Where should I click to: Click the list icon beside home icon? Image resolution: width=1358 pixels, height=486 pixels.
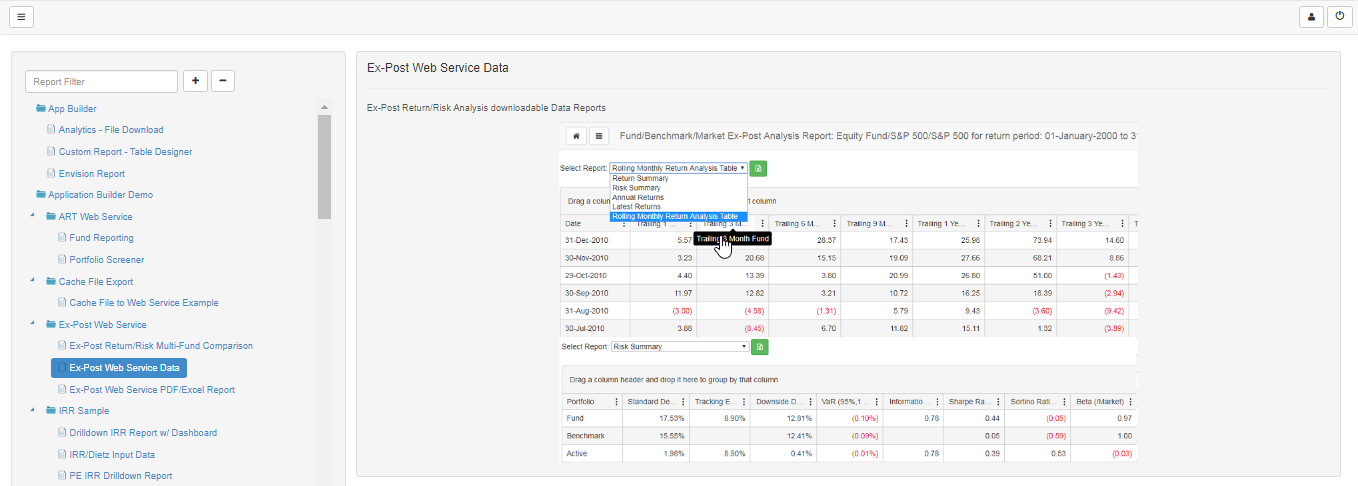pos(598,136)
